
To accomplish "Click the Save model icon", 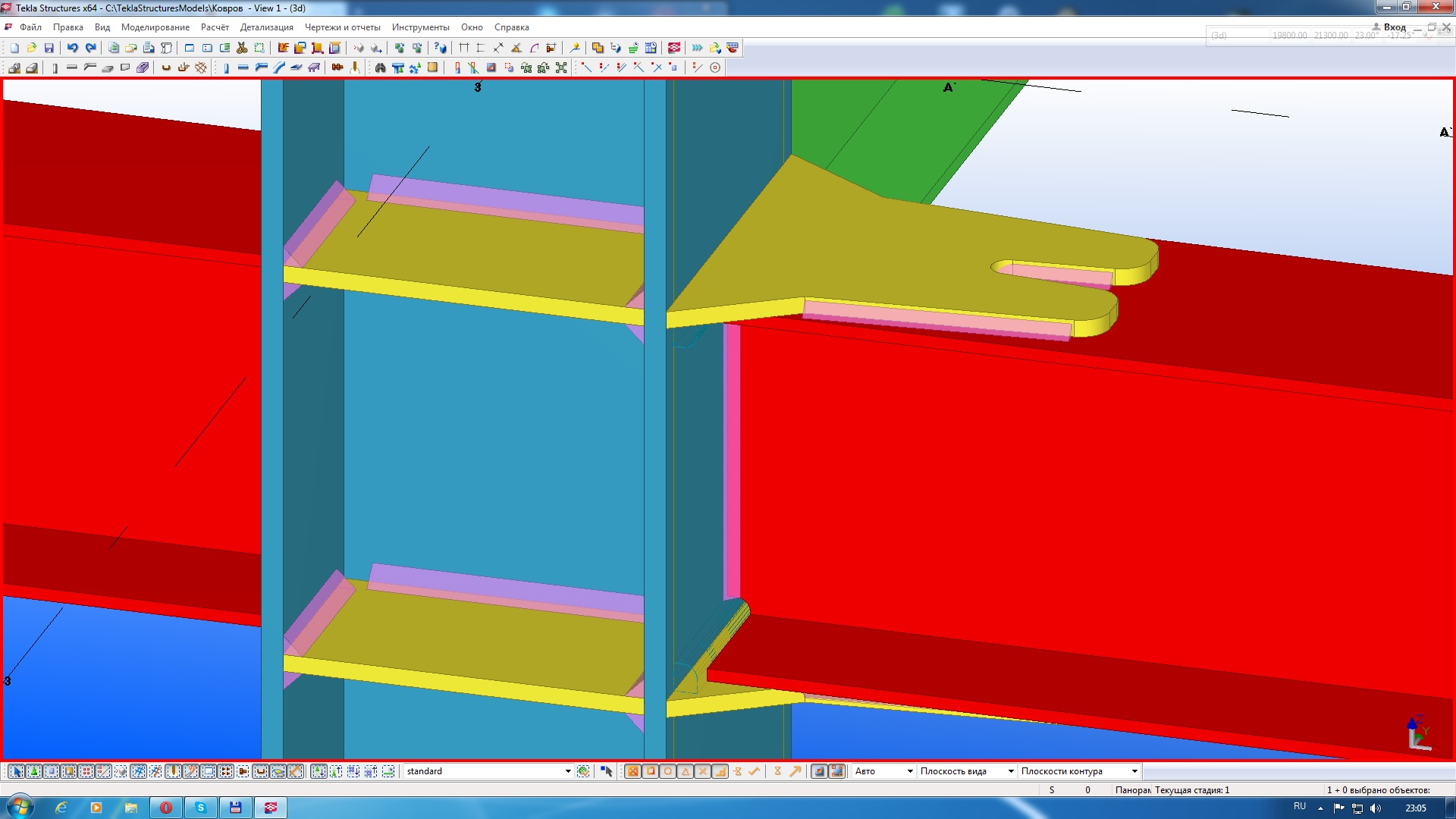I will [49, 48].
